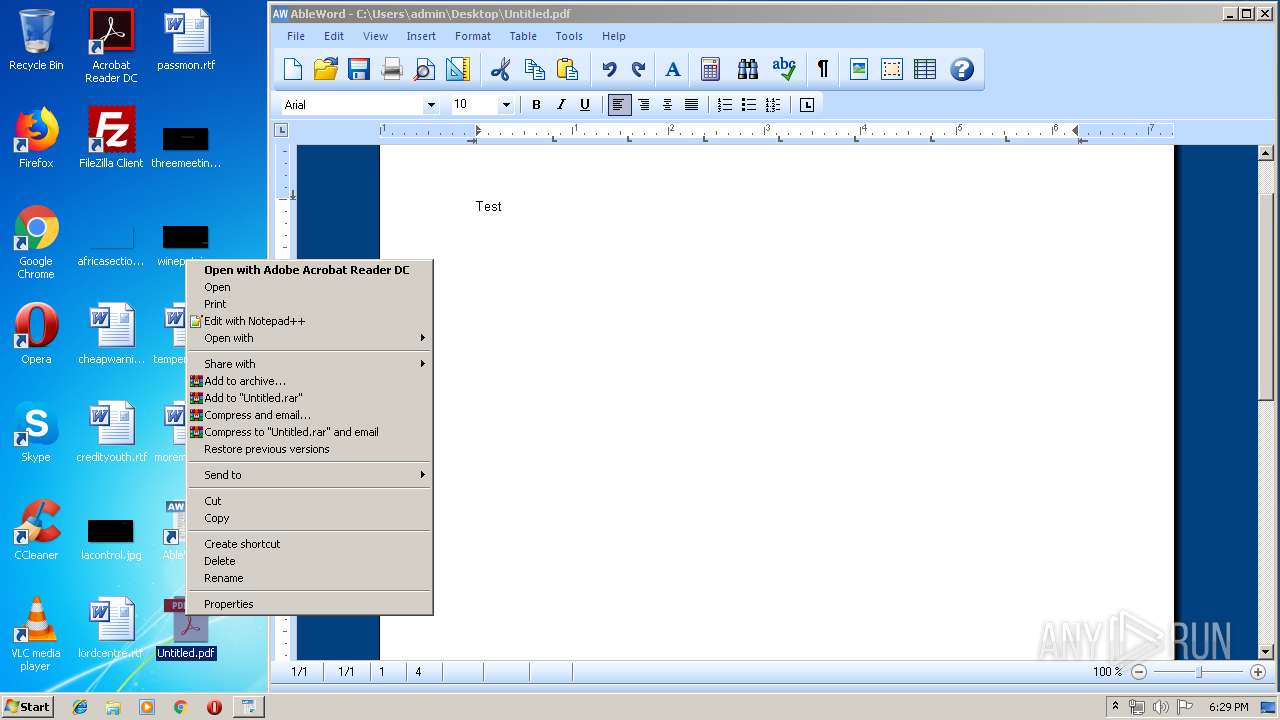Viewport: 1280px width, 720px height.
Task: Adjust the zoom slider handle
Action: tap(1198, 672)
